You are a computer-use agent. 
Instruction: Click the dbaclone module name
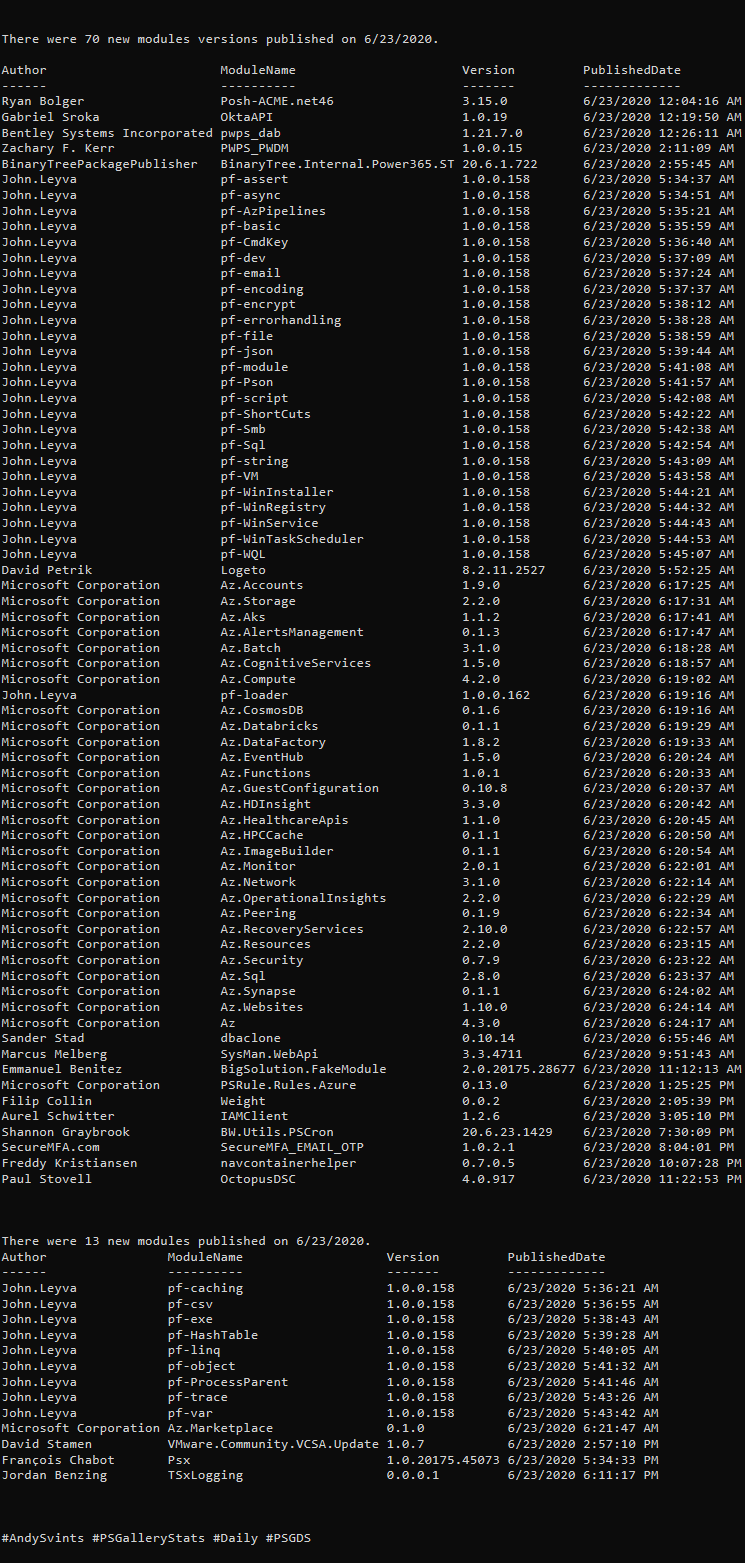click(250, 1038)
